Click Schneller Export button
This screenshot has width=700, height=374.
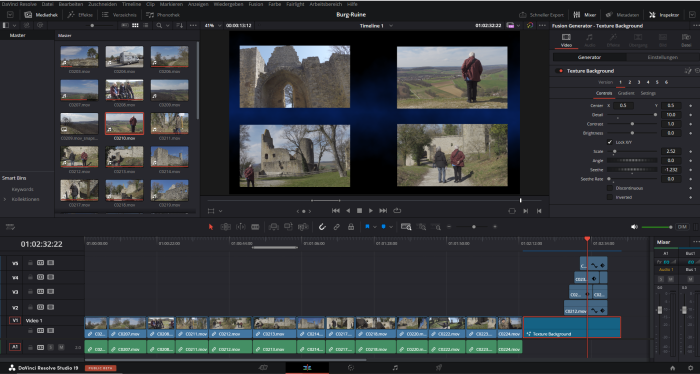click(542, 15)
